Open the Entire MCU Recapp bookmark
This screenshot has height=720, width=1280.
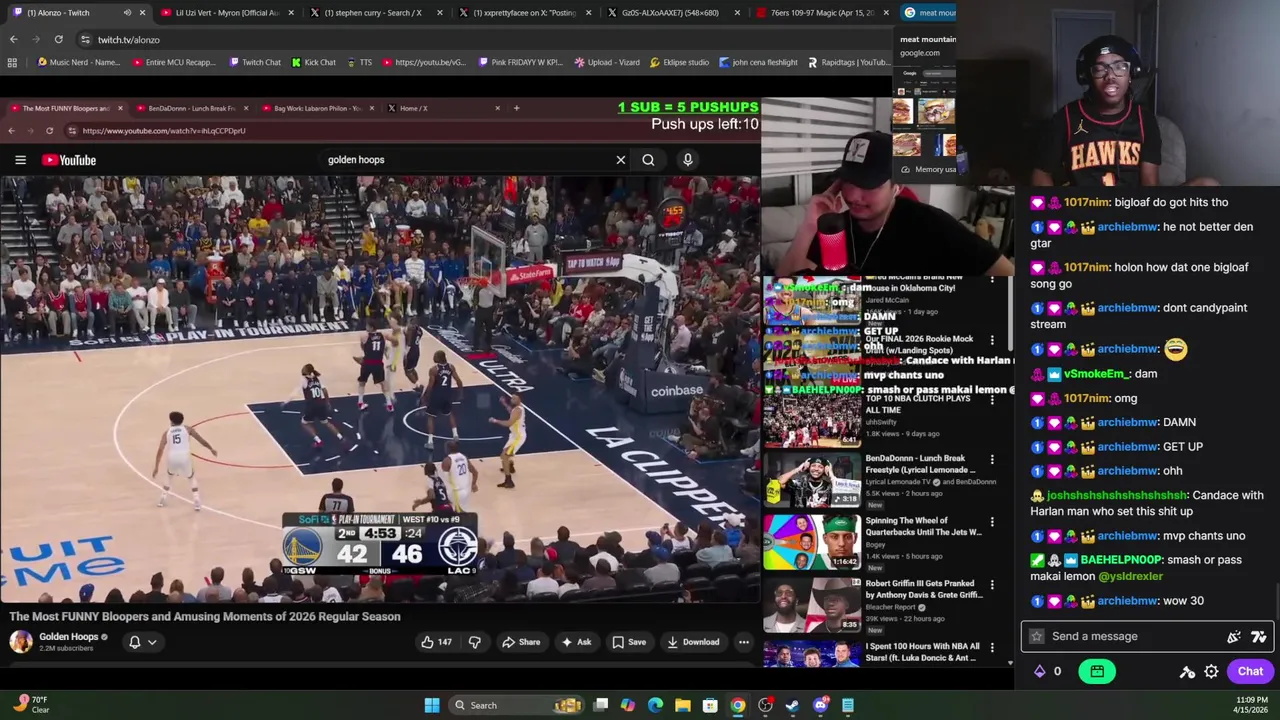pyautogui.click(x=174, y=62)
